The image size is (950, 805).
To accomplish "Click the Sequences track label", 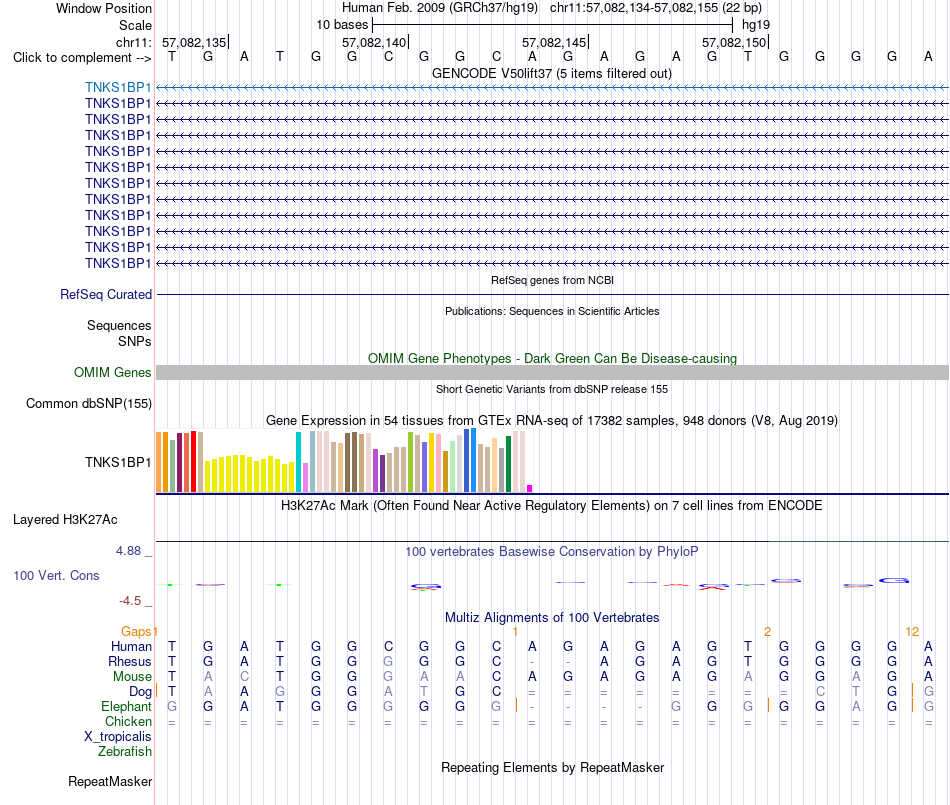I will coord(119,325).
